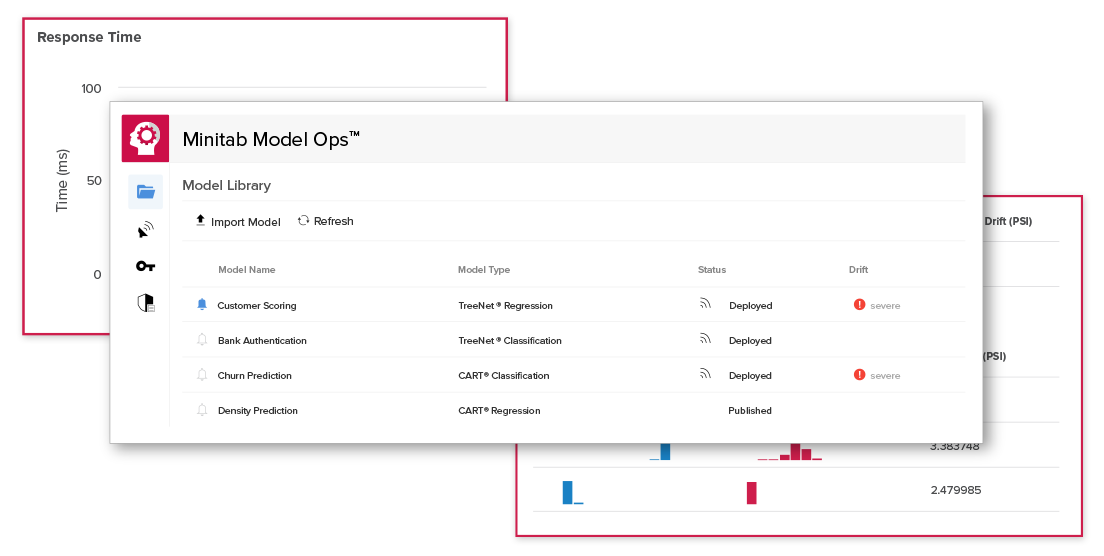Toggle the bell notification for Customer Scoring
1104x556 pixels.
pos(202,305)
